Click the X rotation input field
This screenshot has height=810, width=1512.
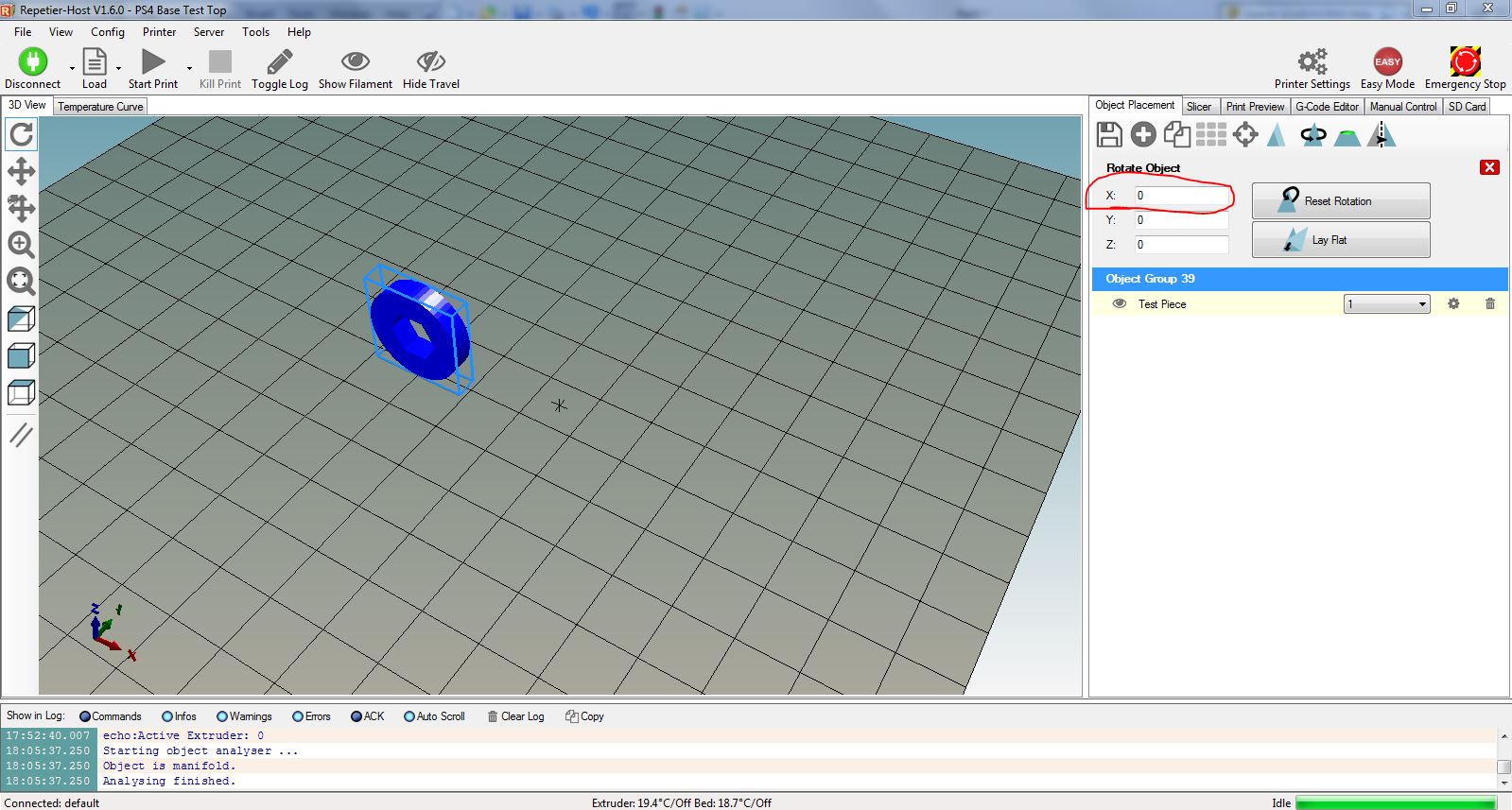tap(1182, 196)
